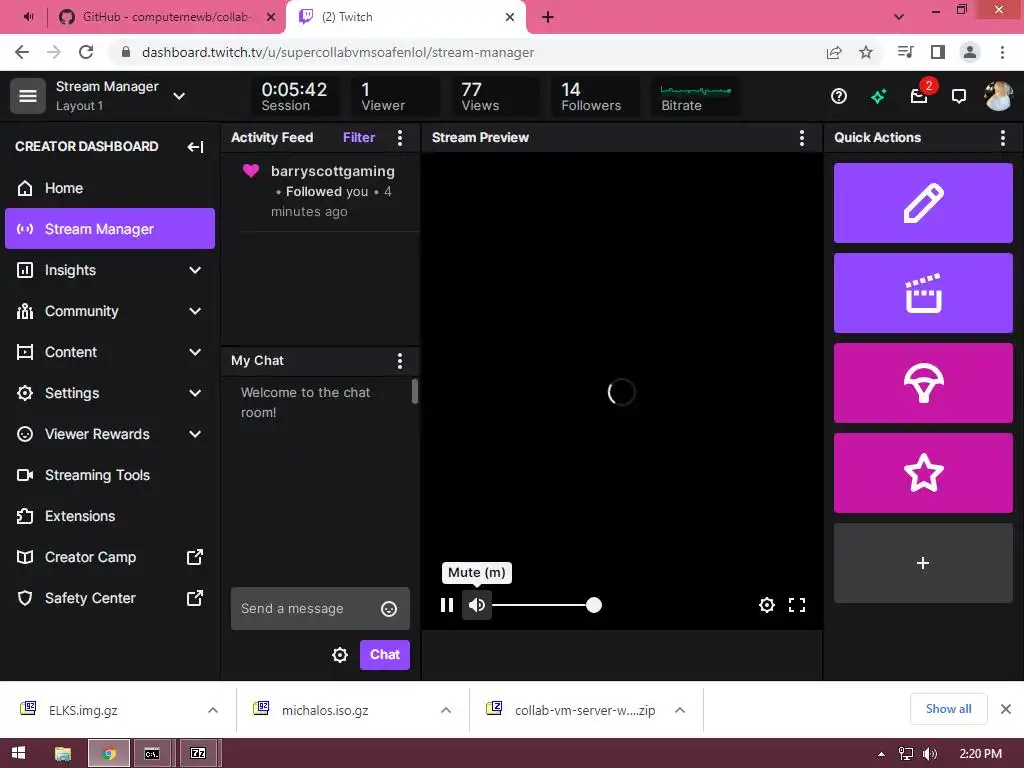Screen dimensions: 1024x768
Task: Click the parachute raid quick action
Action: (923, 383)
